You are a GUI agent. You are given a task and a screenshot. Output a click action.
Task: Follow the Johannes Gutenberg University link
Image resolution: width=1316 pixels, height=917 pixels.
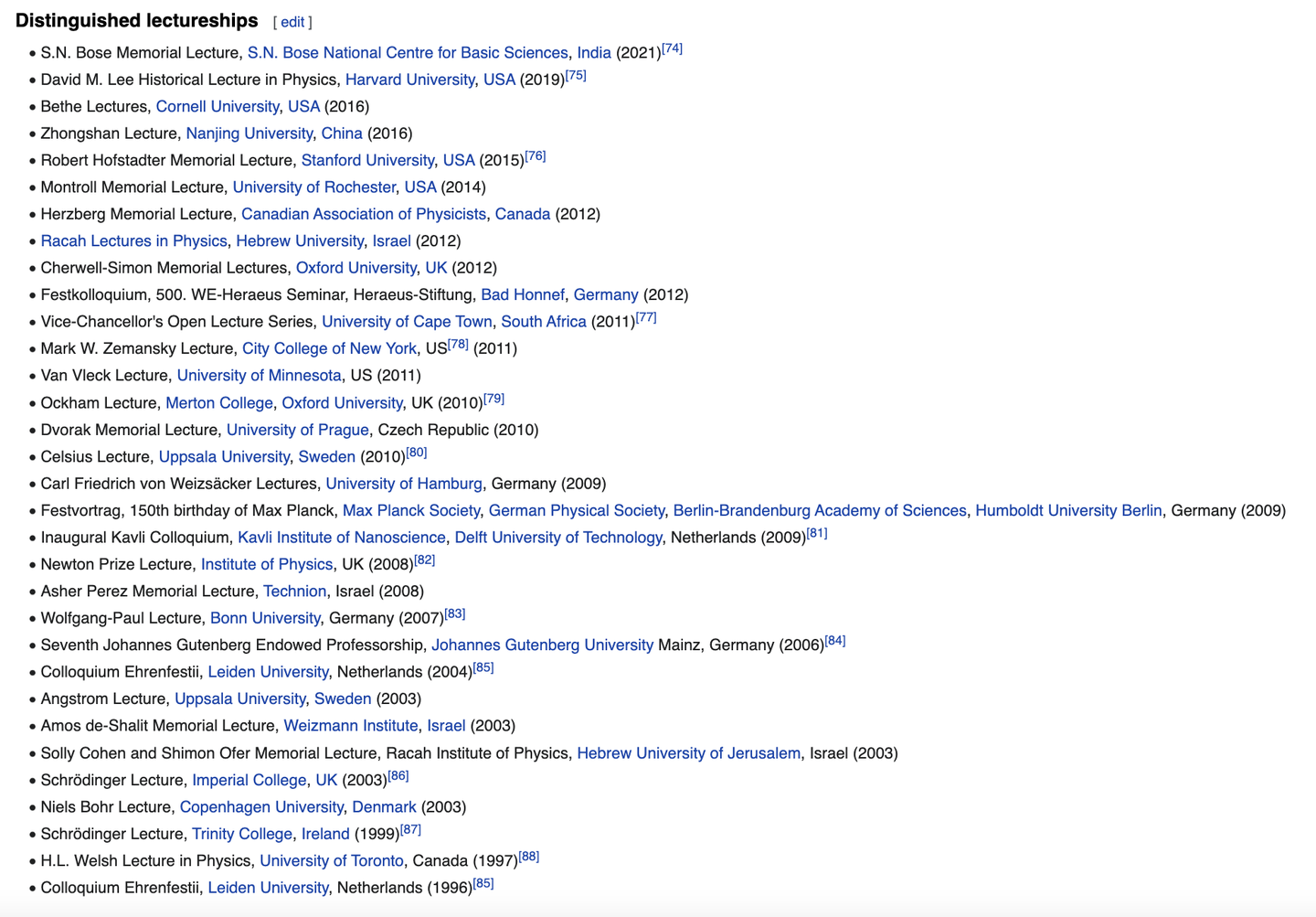click(543, 645)
